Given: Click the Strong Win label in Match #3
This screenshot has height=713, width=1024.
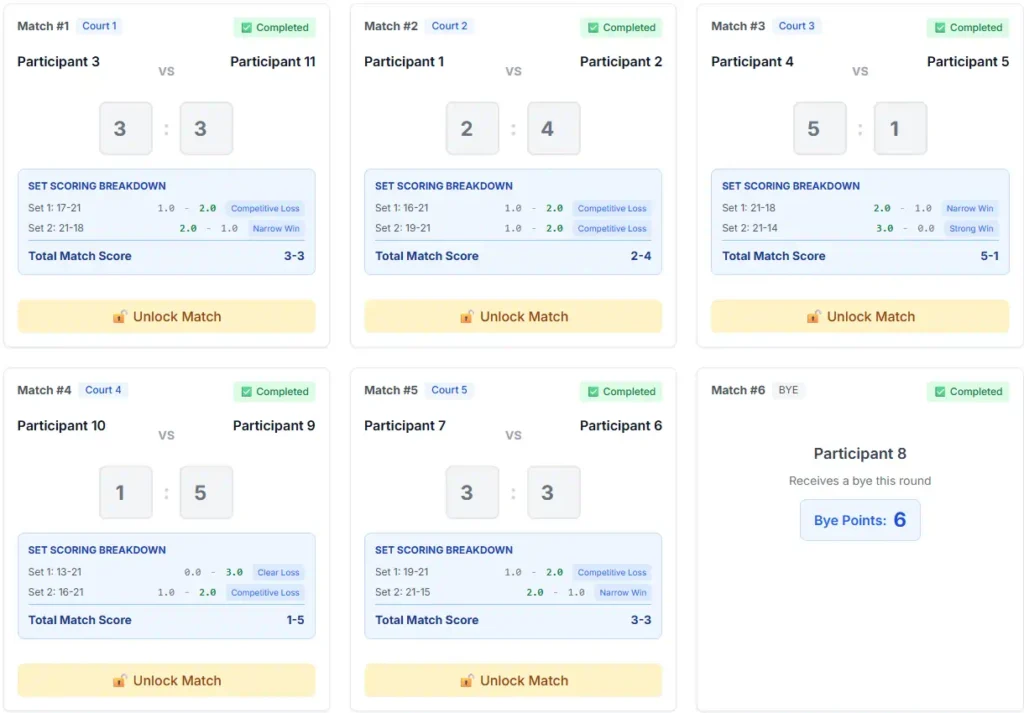Looking at the screenshot, I should [970, 229].
